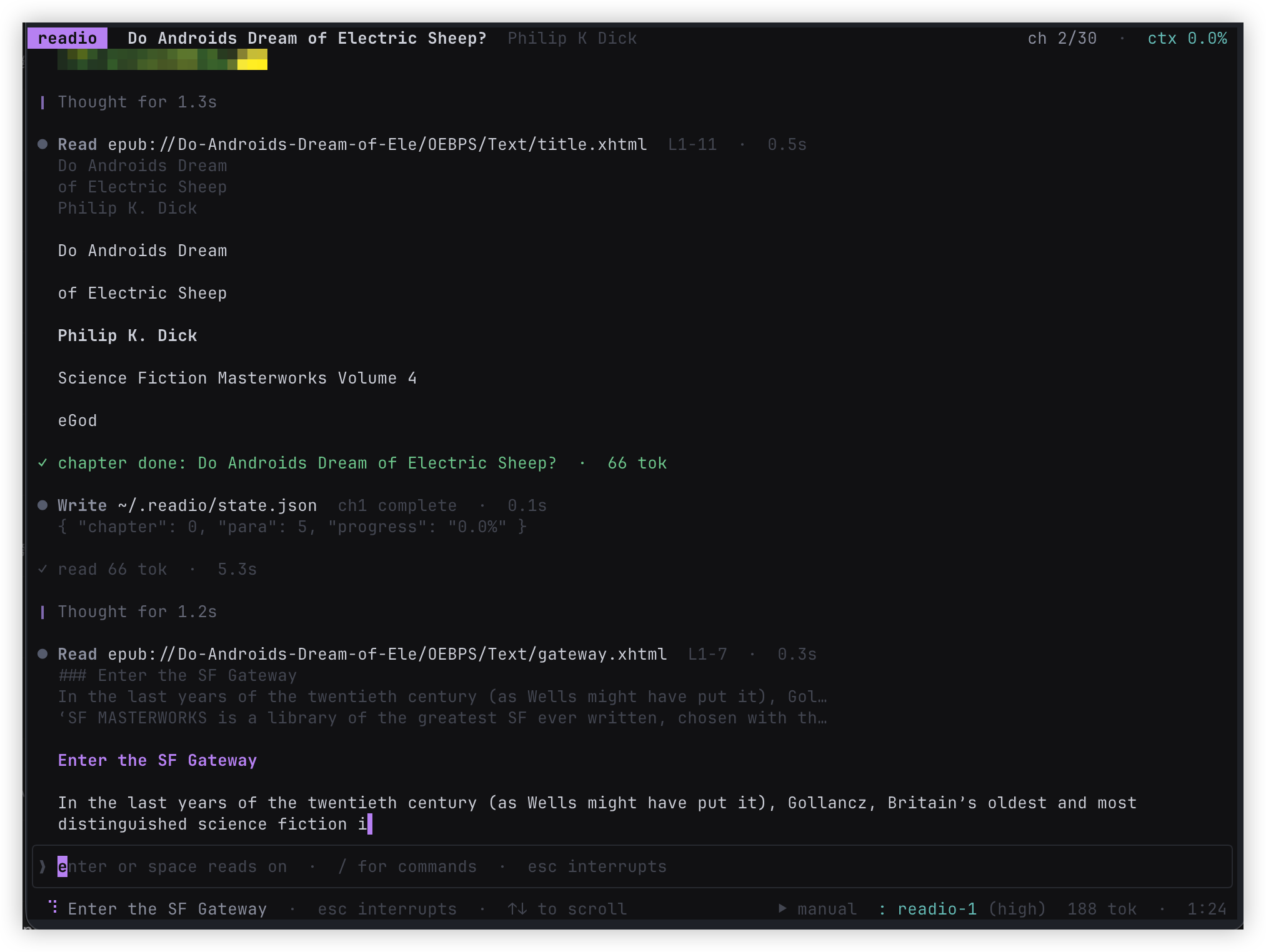1266x952 pixels.
Task: Toggle the 'manual' reading mode
Action: (x=827, y=909)
